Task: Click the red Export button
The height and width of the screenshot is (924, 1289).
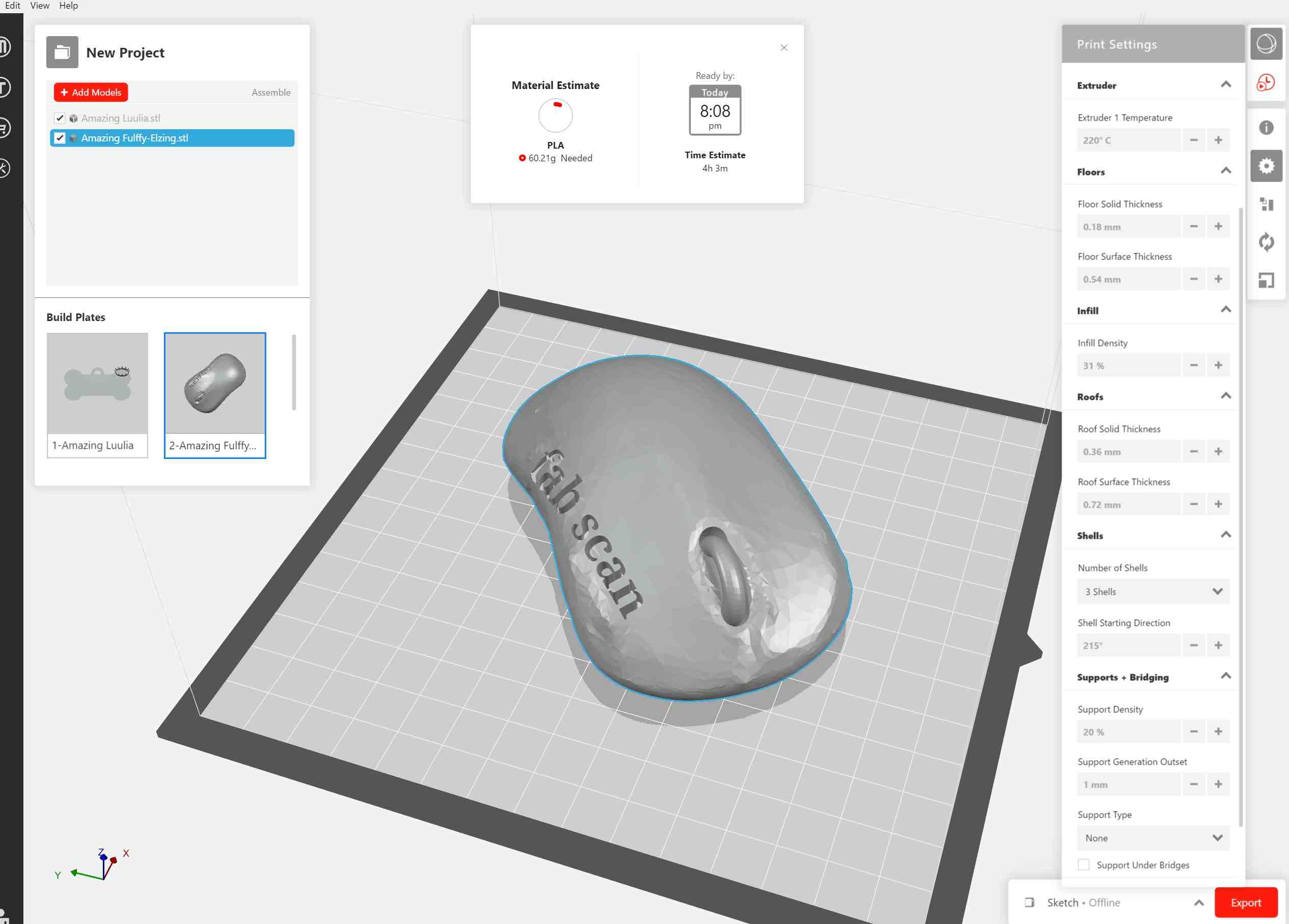Action: coord(1246,903)
